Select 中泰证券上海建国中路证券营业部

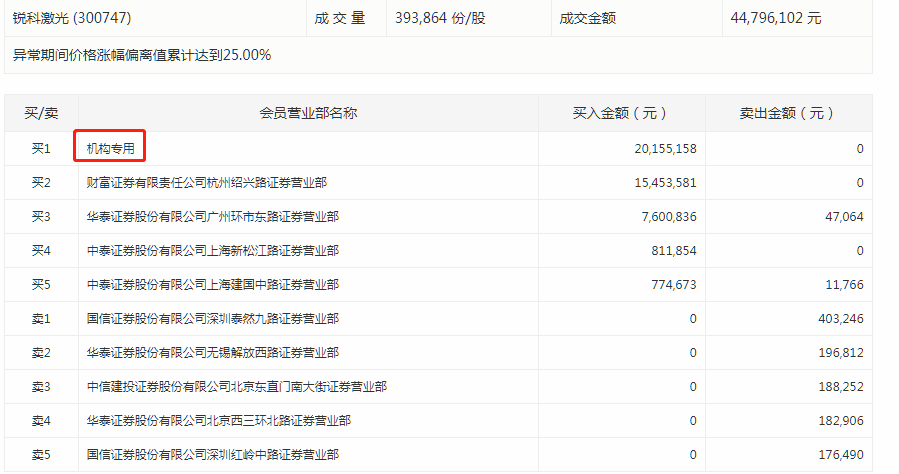tap(212, 285)
